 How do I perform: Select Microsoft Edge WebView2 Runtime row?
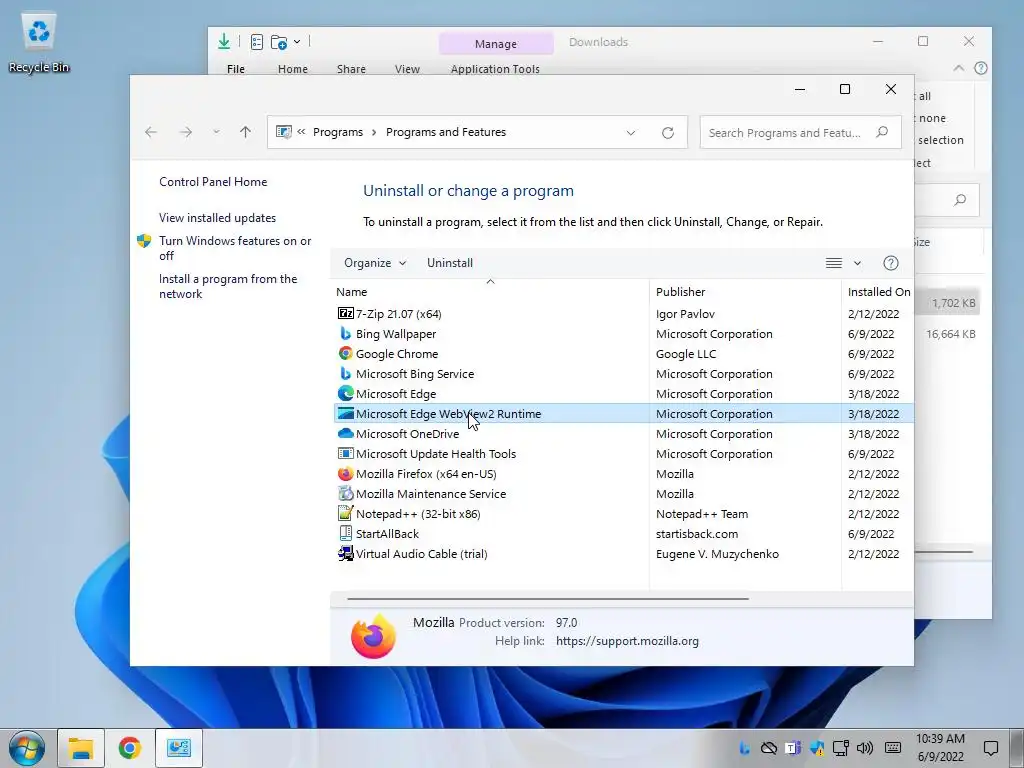[624, 413]
